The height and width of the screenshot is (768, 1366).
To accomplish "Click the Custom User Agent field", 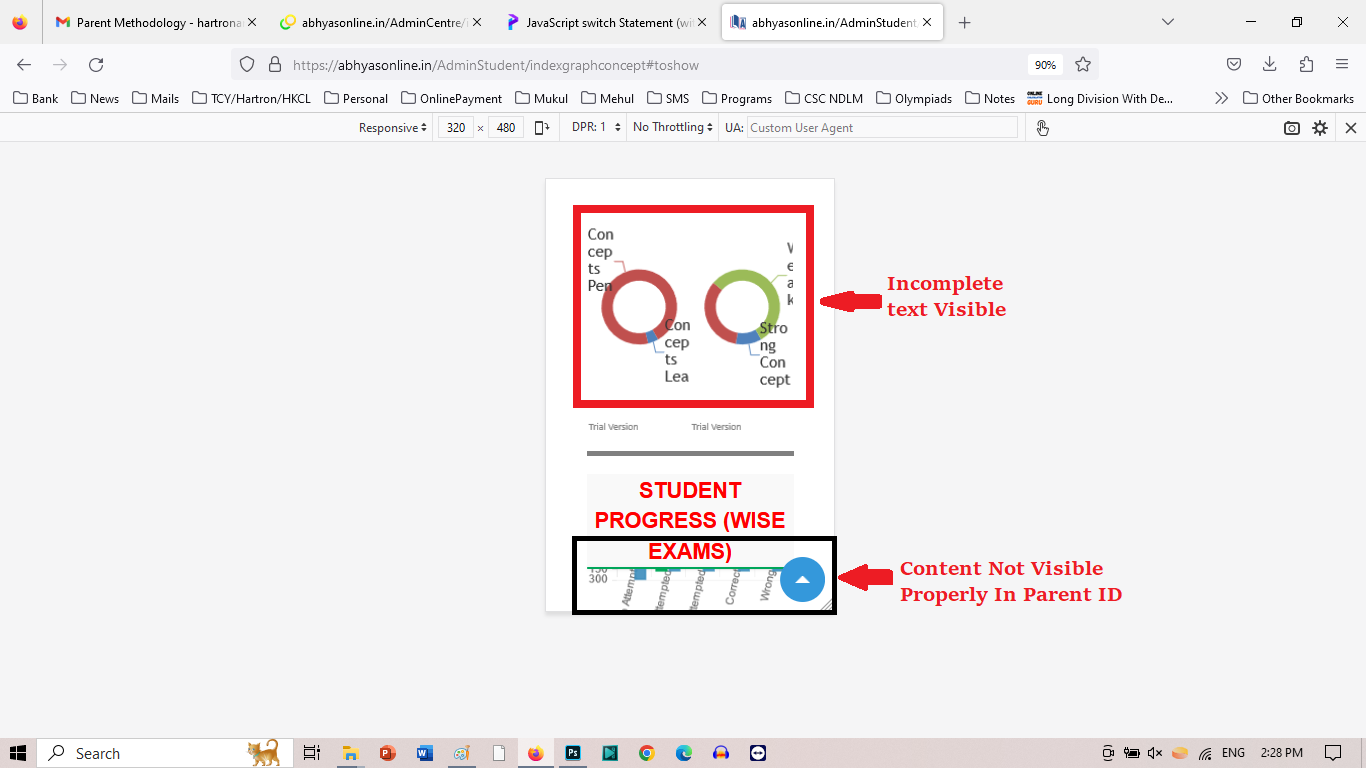I will point(880,128).
